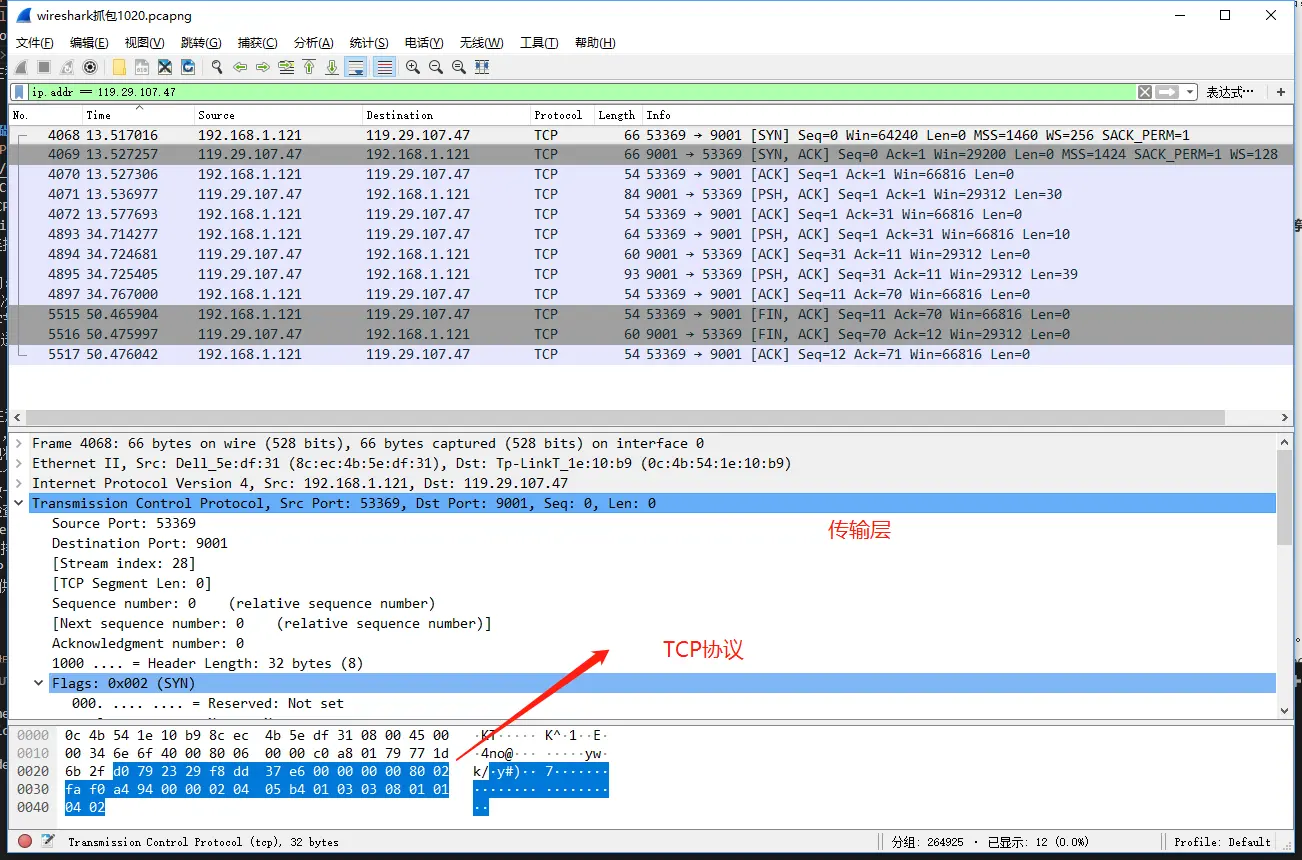Expand Internet Protocol Version 4 row

[18, 483]
